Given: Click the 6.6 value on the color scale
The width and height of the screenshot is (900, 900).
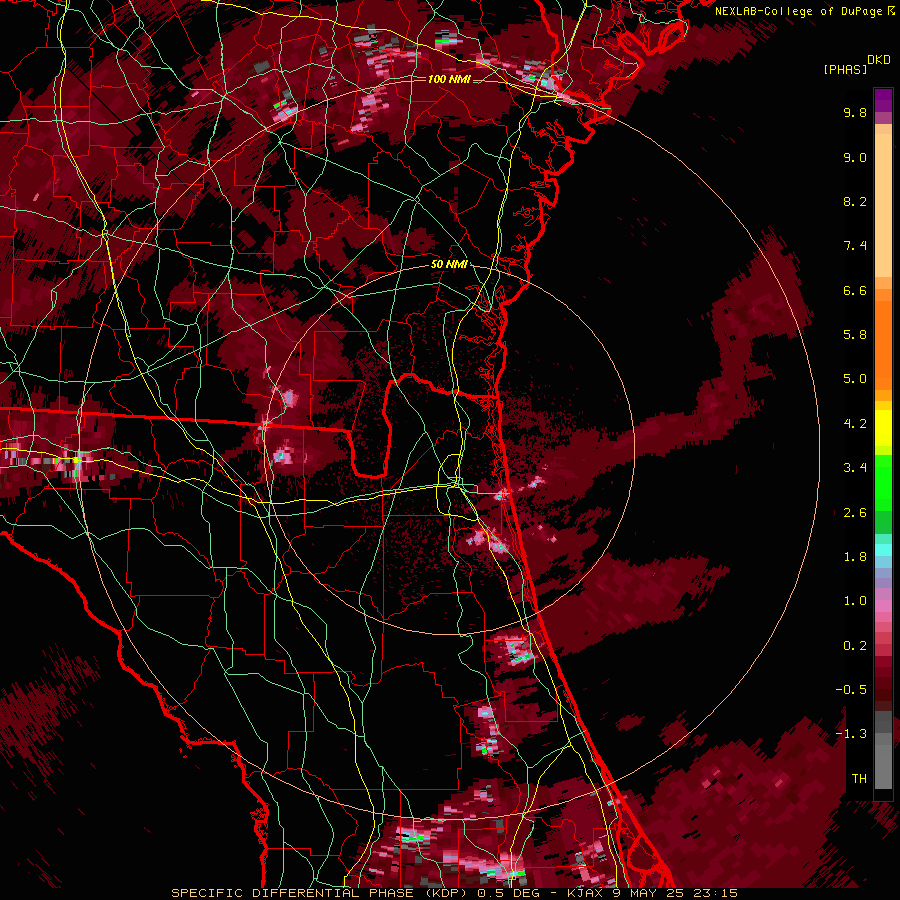Looking at the screenshot, I should (855, 290).
